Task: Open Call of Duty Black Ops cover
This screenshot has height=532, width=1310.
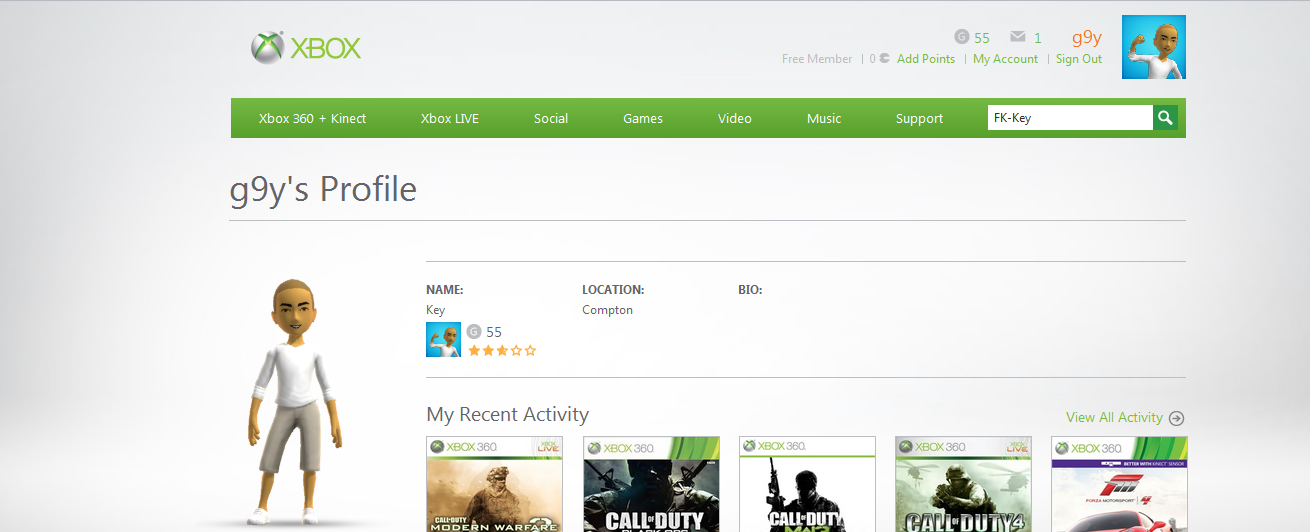Action: click(651, 484)
